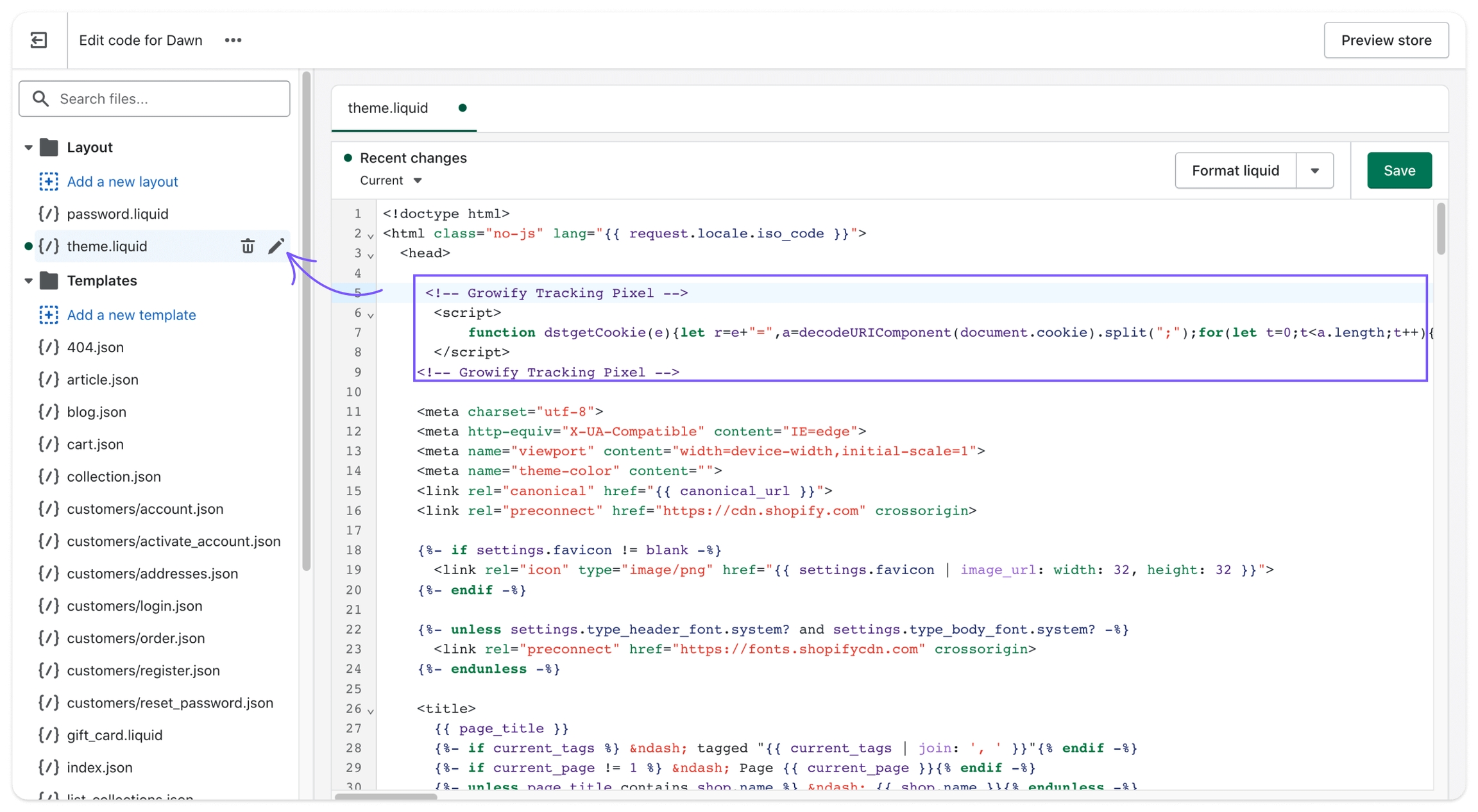Click the password.liquid file icon
The height and width of the screenshot is (812, 1478).
[49, 214]
